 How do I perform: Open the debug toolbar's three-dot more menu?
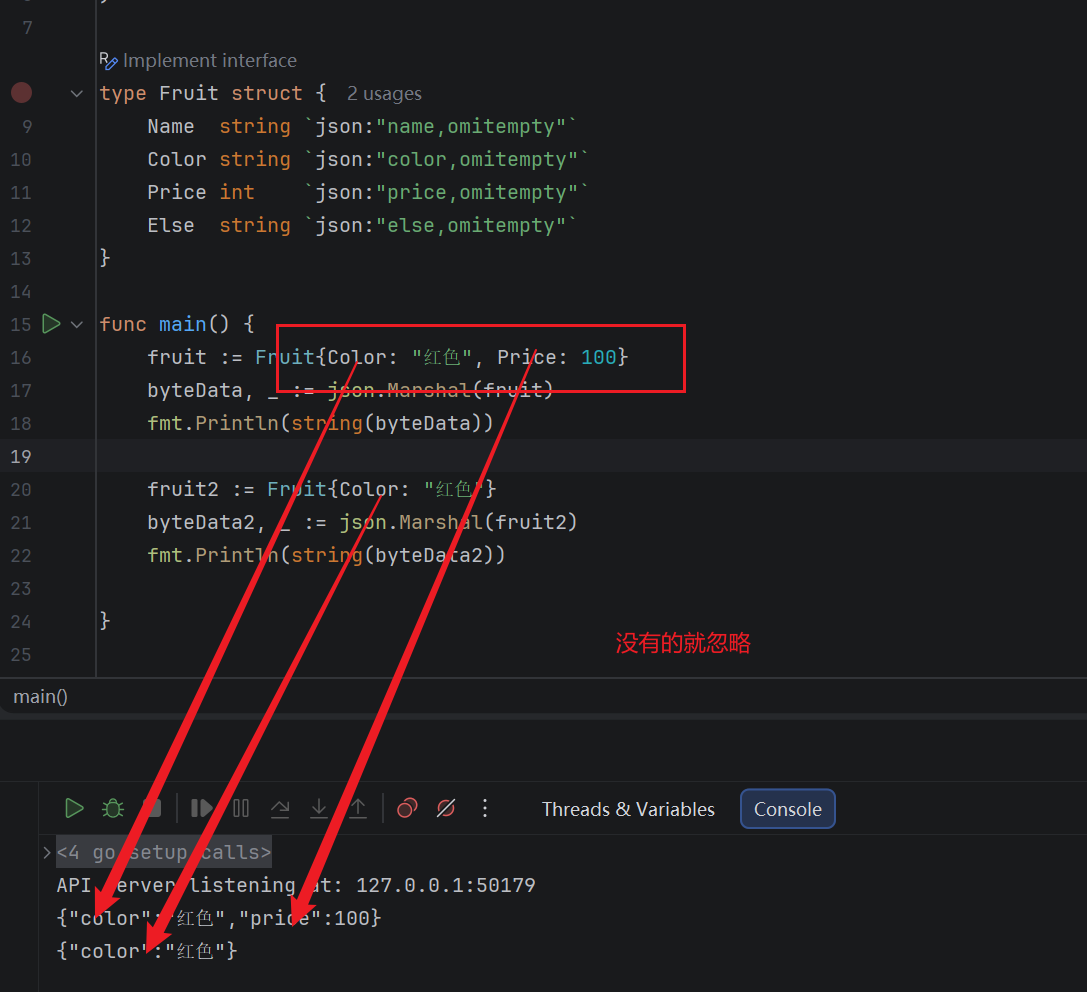click(x=485, y=808)
